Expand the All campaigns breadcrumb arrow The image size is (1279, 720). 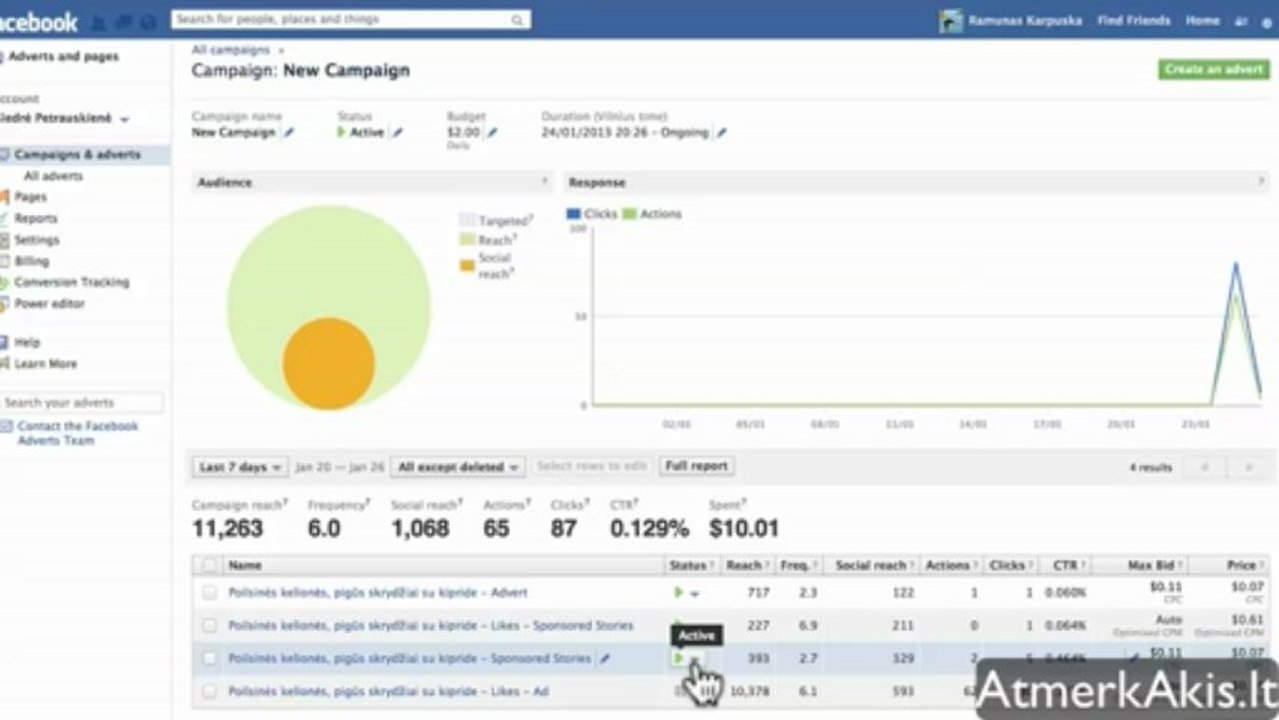click(x=281, y=50)
